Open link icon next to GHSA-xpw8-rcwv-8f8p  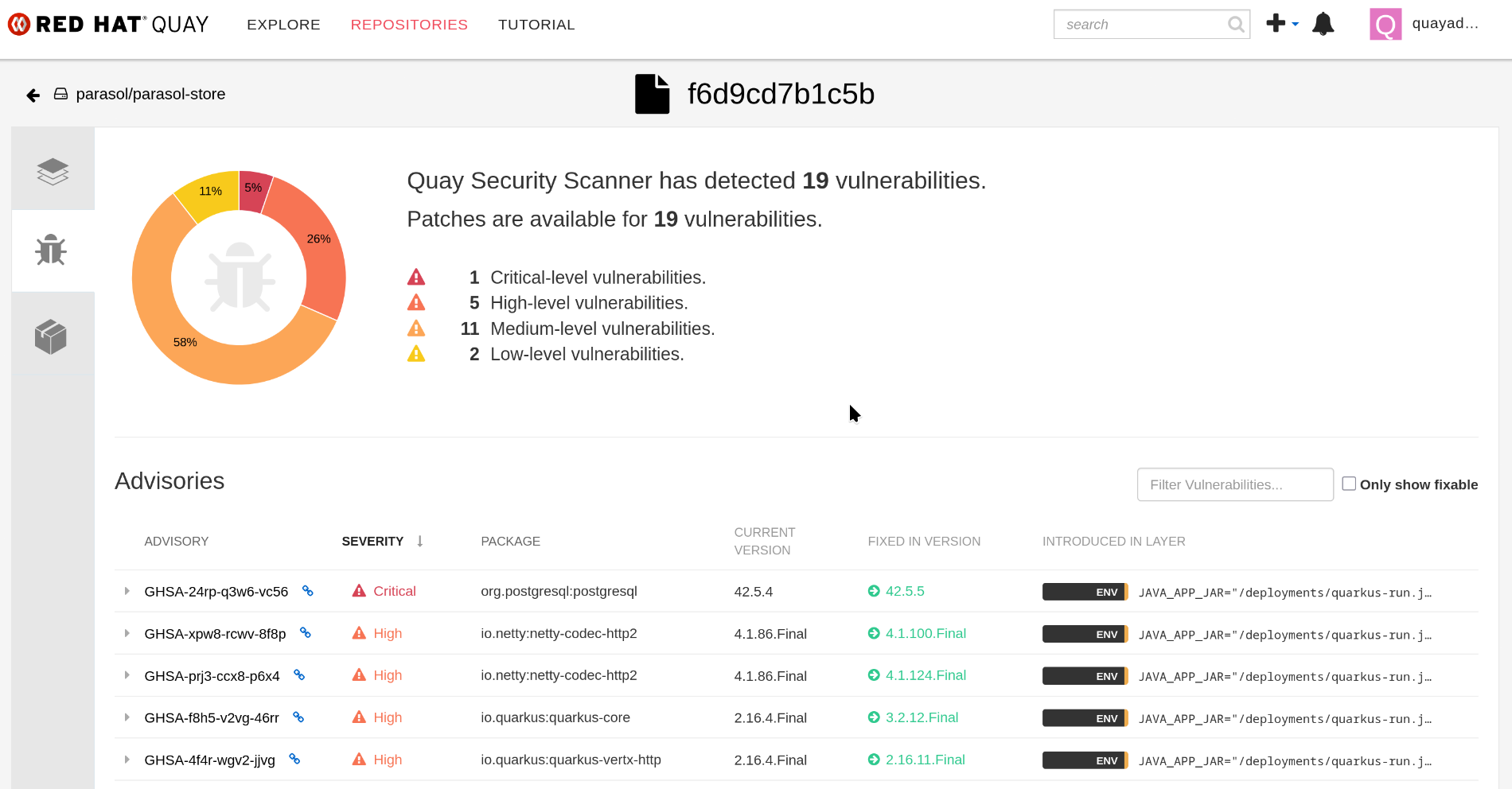pyautogui.click(x=306, y=633)
